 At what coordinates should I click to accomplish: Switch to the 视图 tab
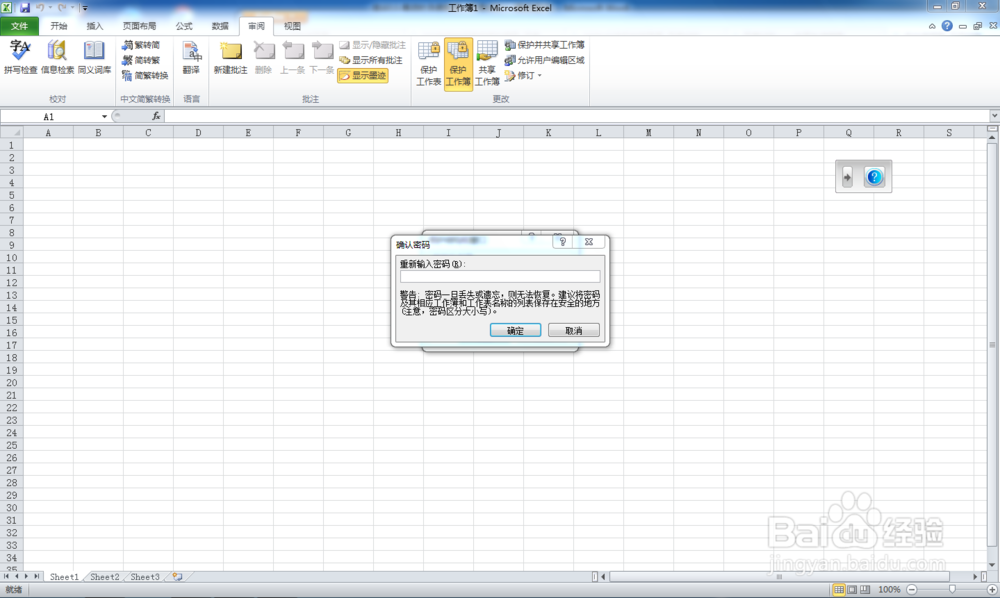tap(292, 26)
